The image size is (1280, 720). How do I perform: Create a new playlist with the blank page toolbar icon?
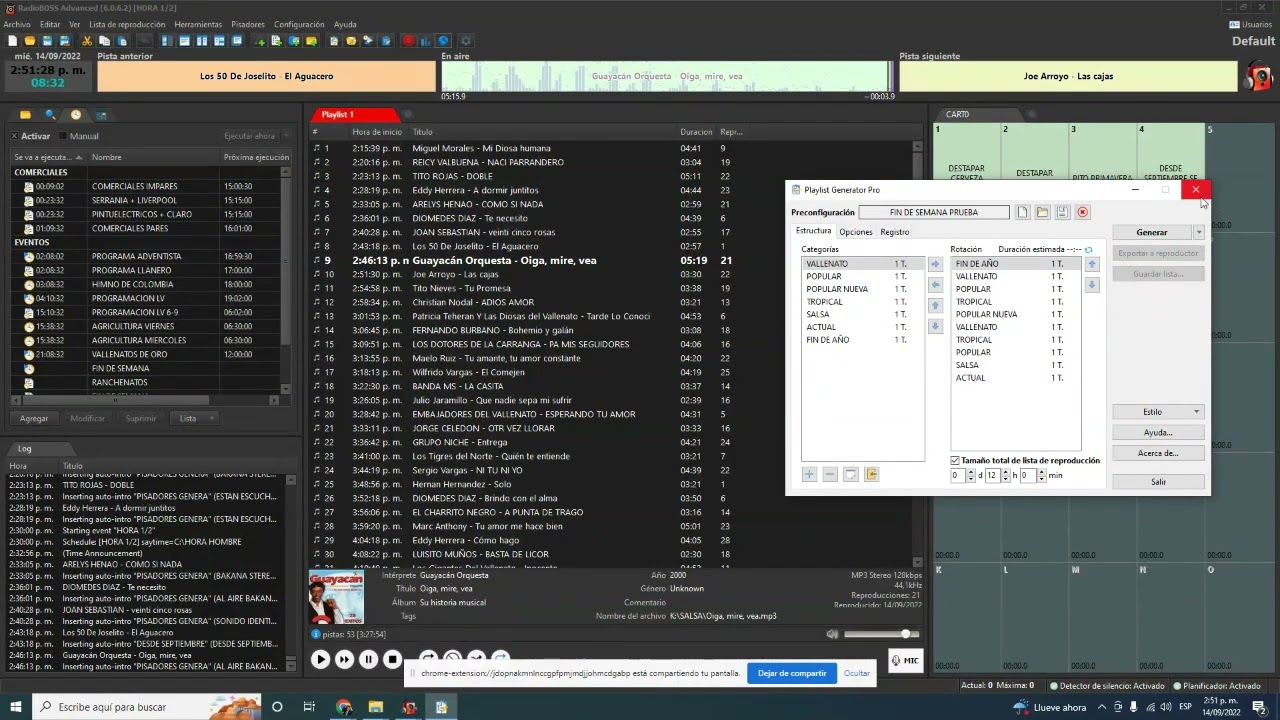point(13,41)
